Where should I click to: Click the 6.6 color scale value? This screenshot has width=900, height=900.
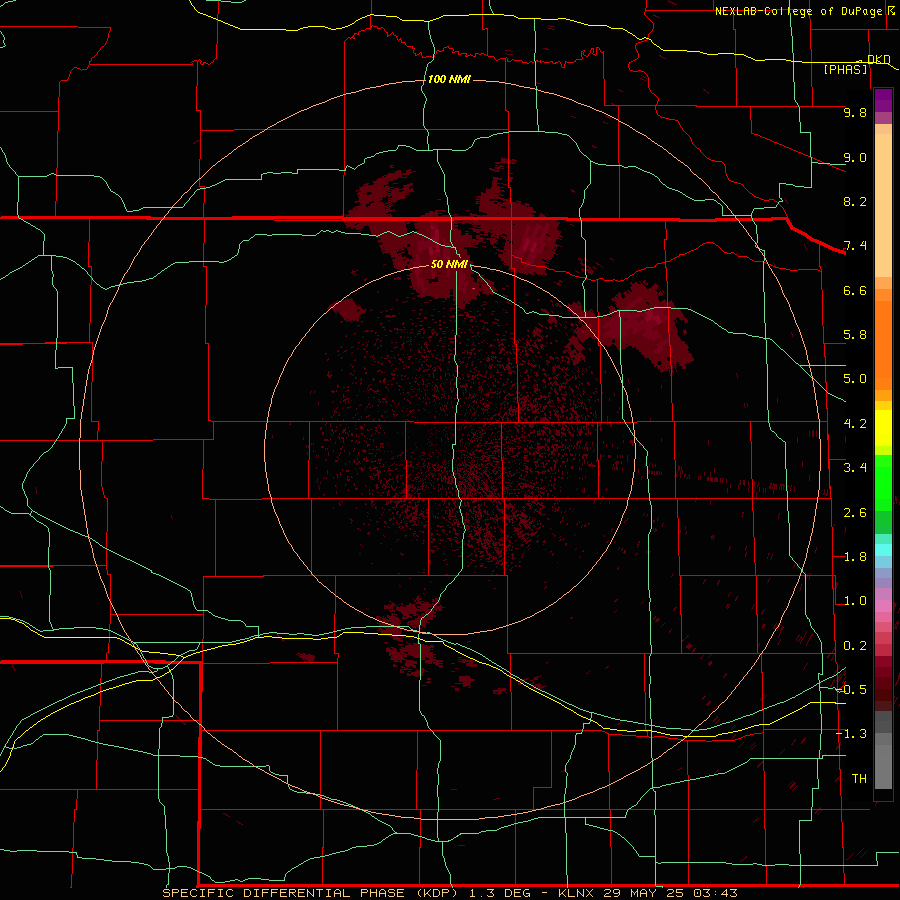(x=855, y=290)
